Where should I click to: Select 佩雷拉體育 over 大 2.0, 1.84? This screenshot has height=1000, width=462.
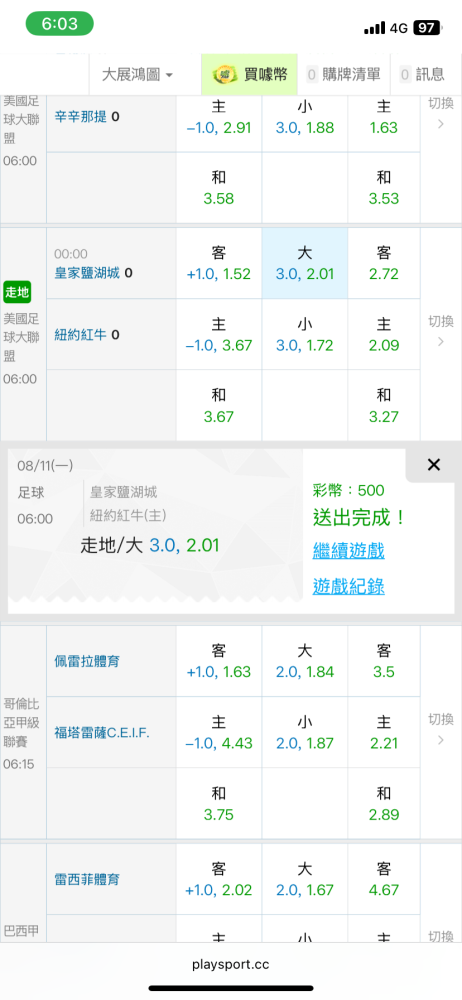(305, 661)
